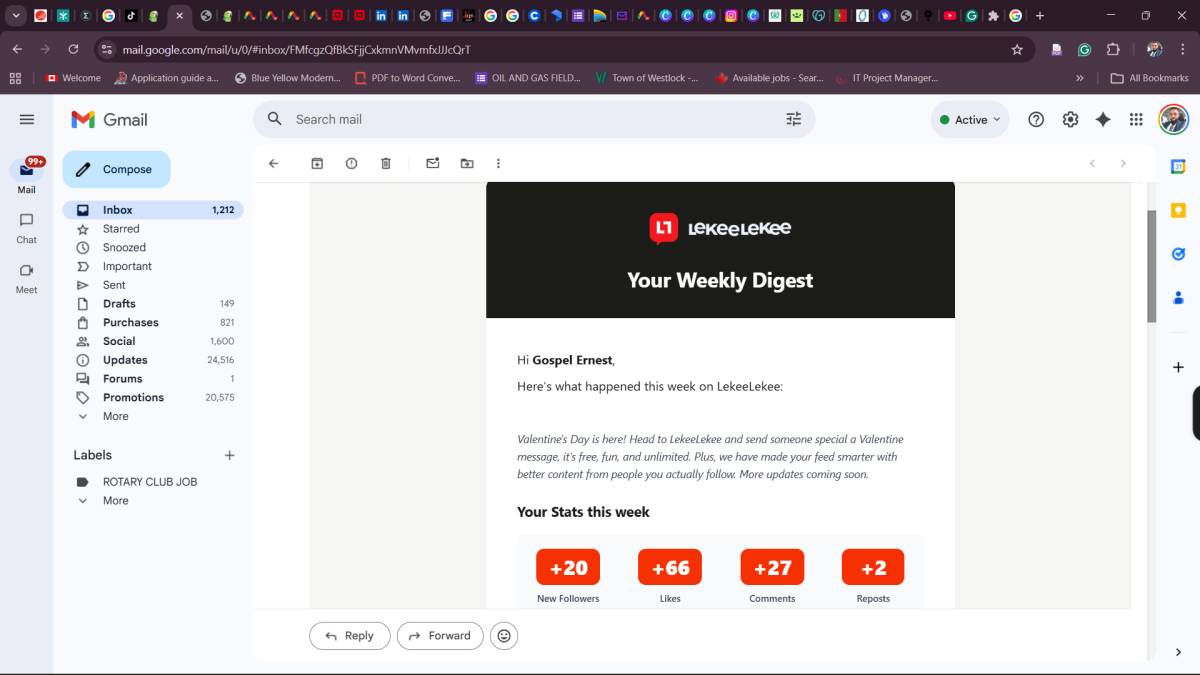
Task: Open All Bookmarks folder
Action: click(x=1149, y=78)
